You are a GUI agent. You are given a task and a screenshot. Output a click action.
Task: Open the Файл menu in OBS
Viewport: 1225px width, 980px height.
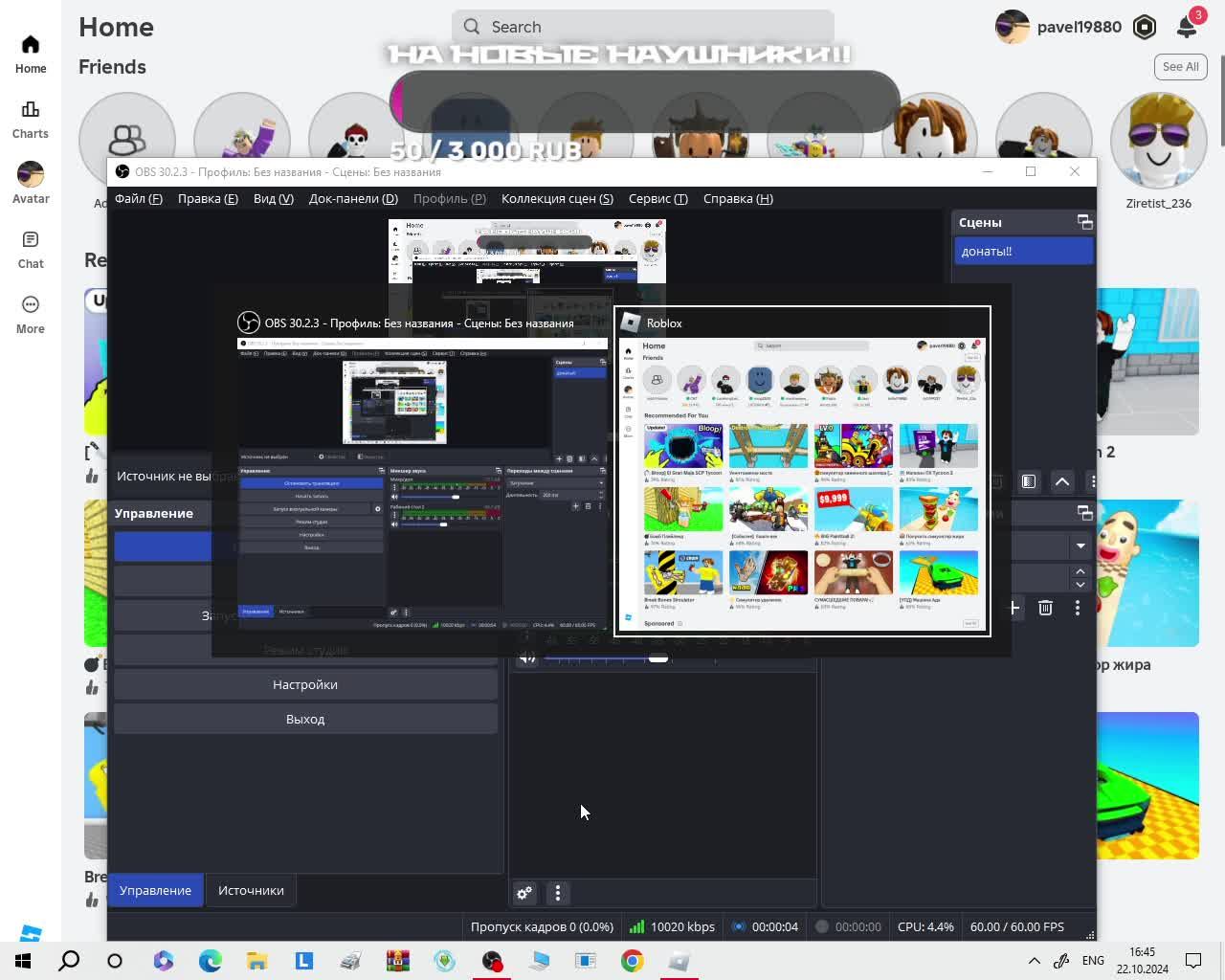click(x=139, y=199)
